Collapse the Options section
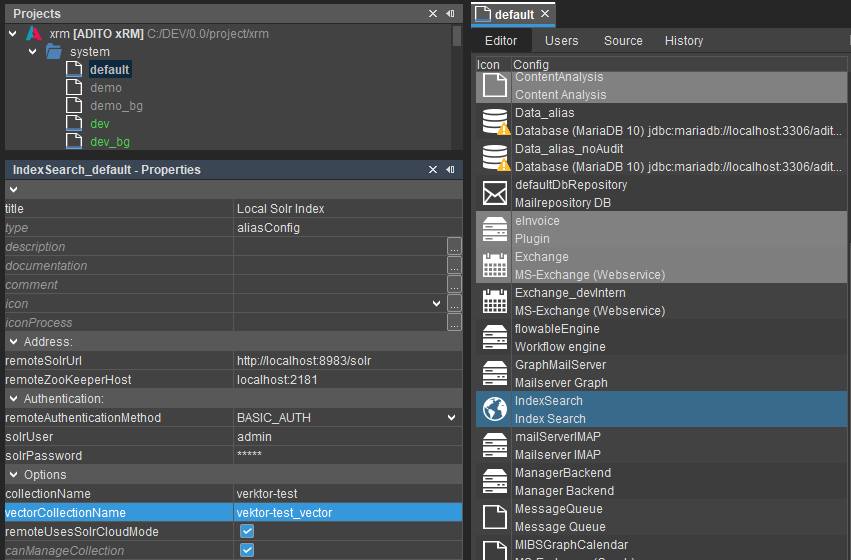 point(14,475)
